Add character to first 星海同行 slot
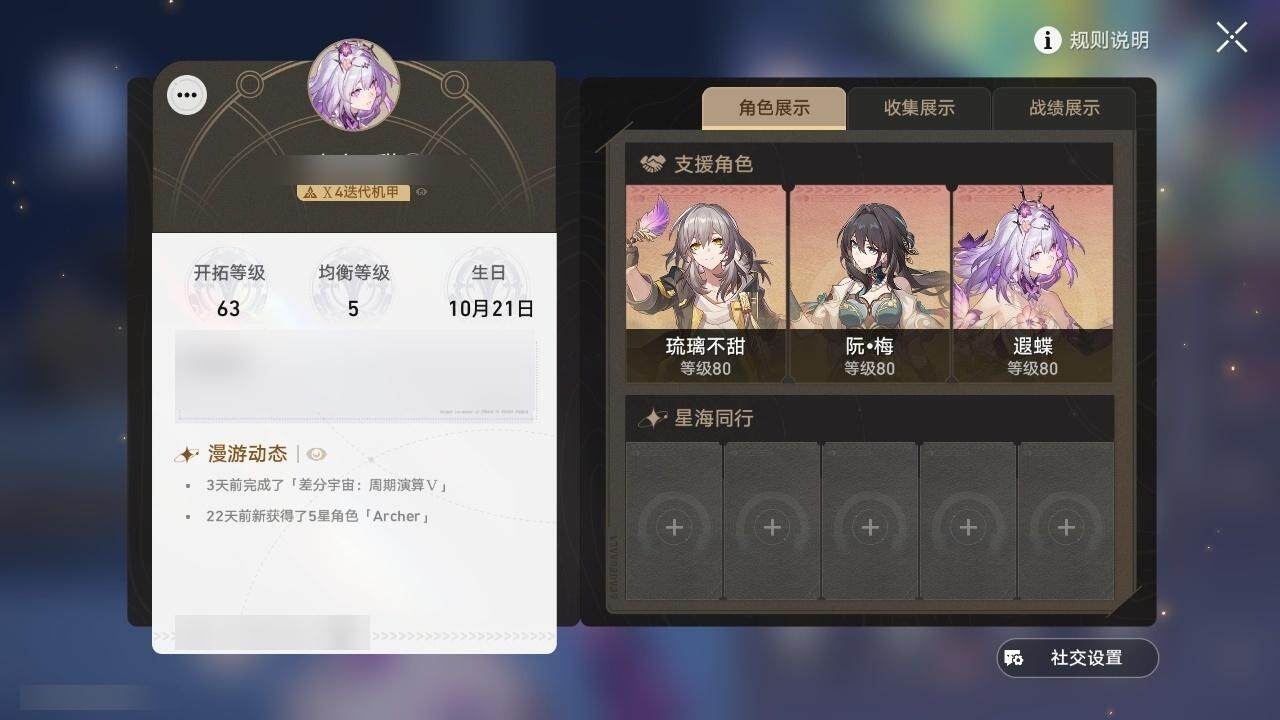The height and width of the screenshot is (720, 1280). click(674, 521)
